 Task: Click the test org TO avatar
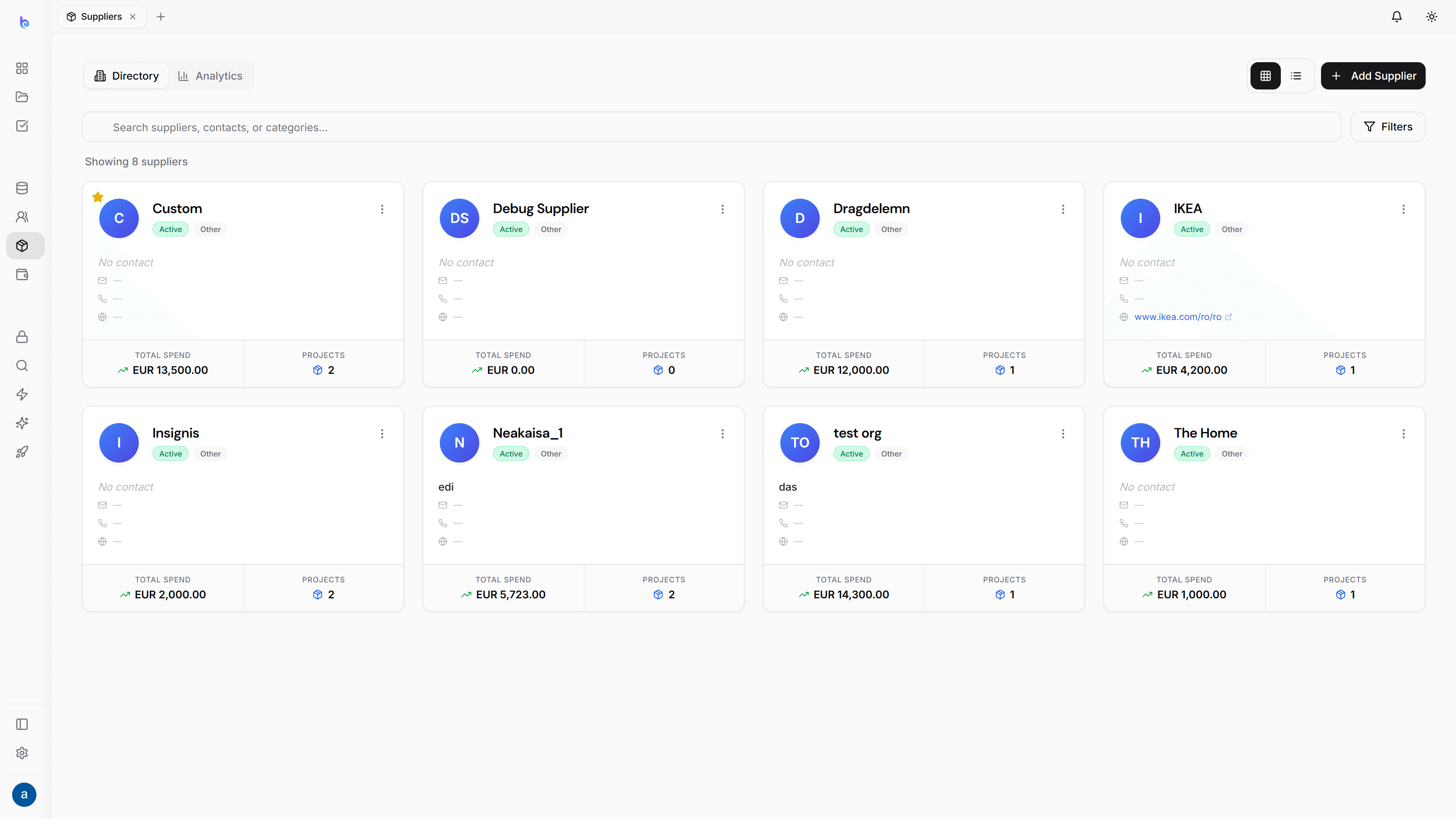pyautogui.click(x=800, y=442)
